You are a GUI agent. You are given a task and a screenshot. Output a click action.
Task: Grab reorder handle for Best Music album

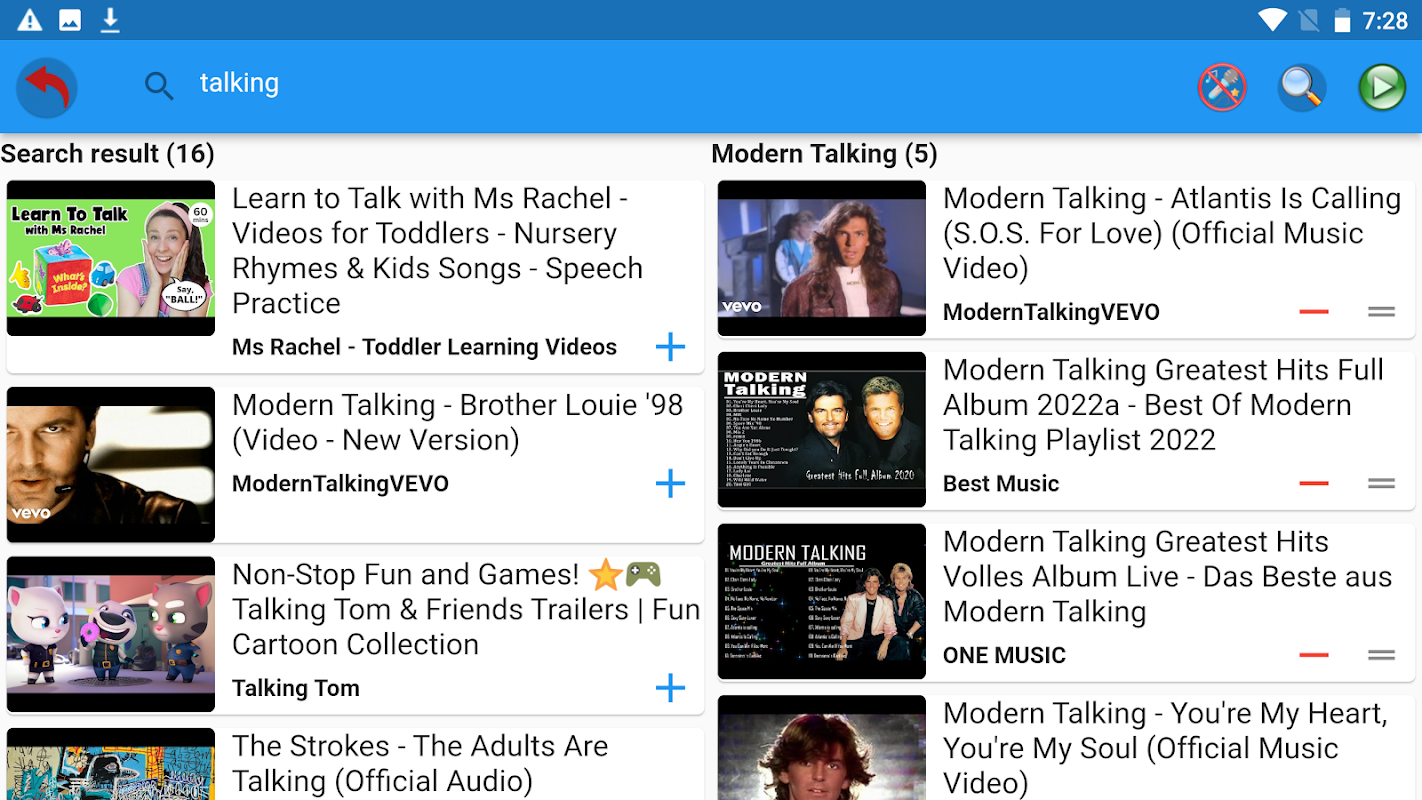(1381, 484)
